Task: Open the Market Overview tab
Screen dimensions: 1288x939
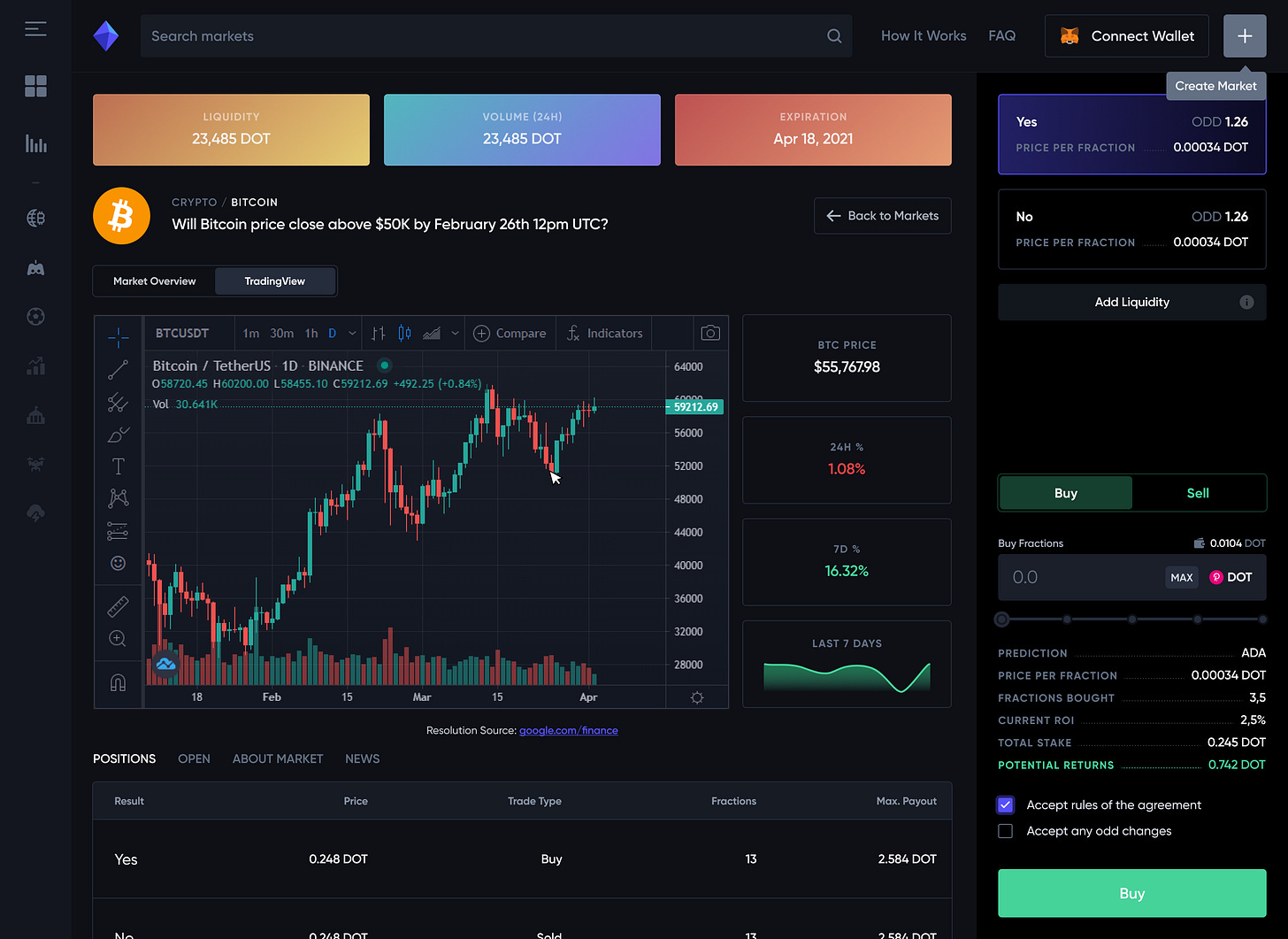Action: (155, 281)
